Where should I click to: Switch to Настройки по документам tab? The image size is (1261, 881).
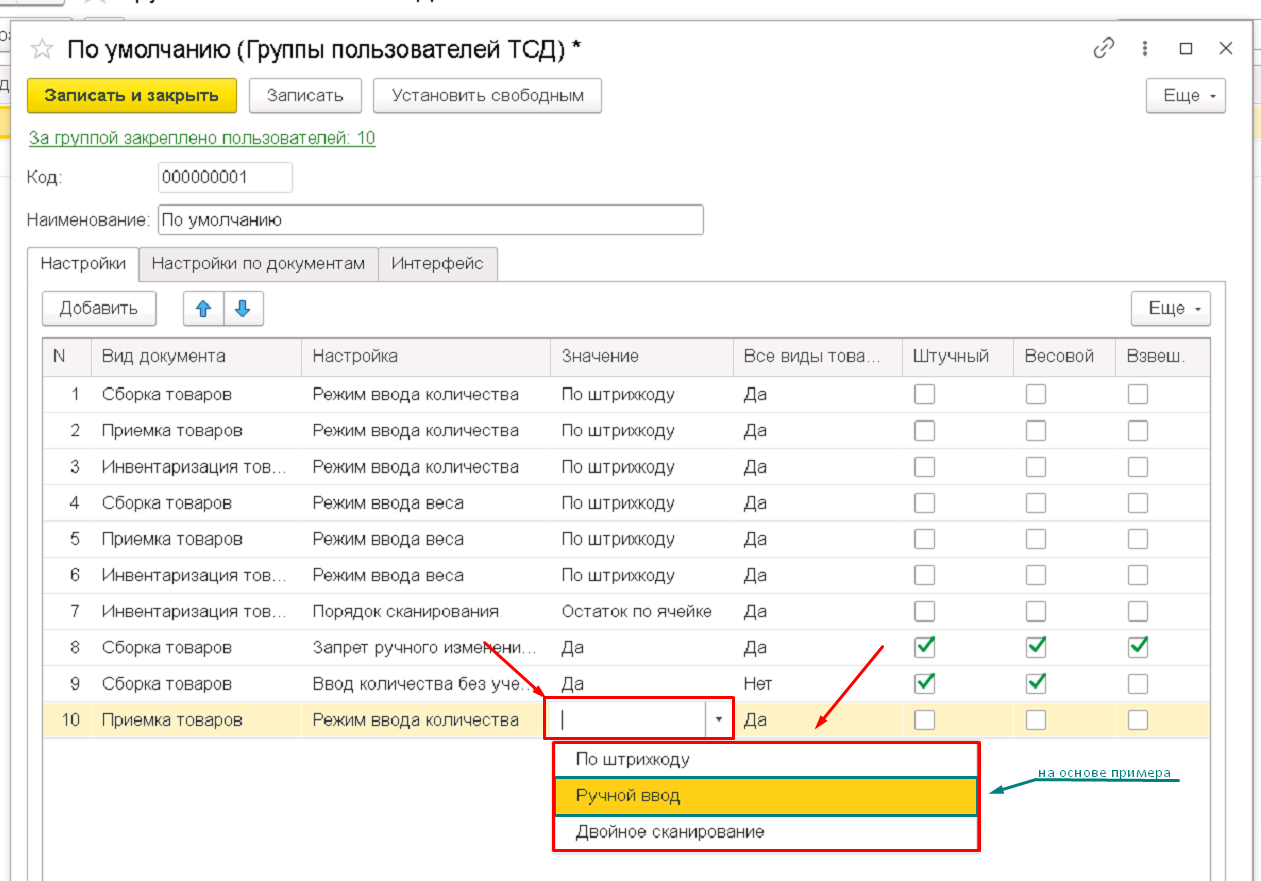[x=258, y=264]
